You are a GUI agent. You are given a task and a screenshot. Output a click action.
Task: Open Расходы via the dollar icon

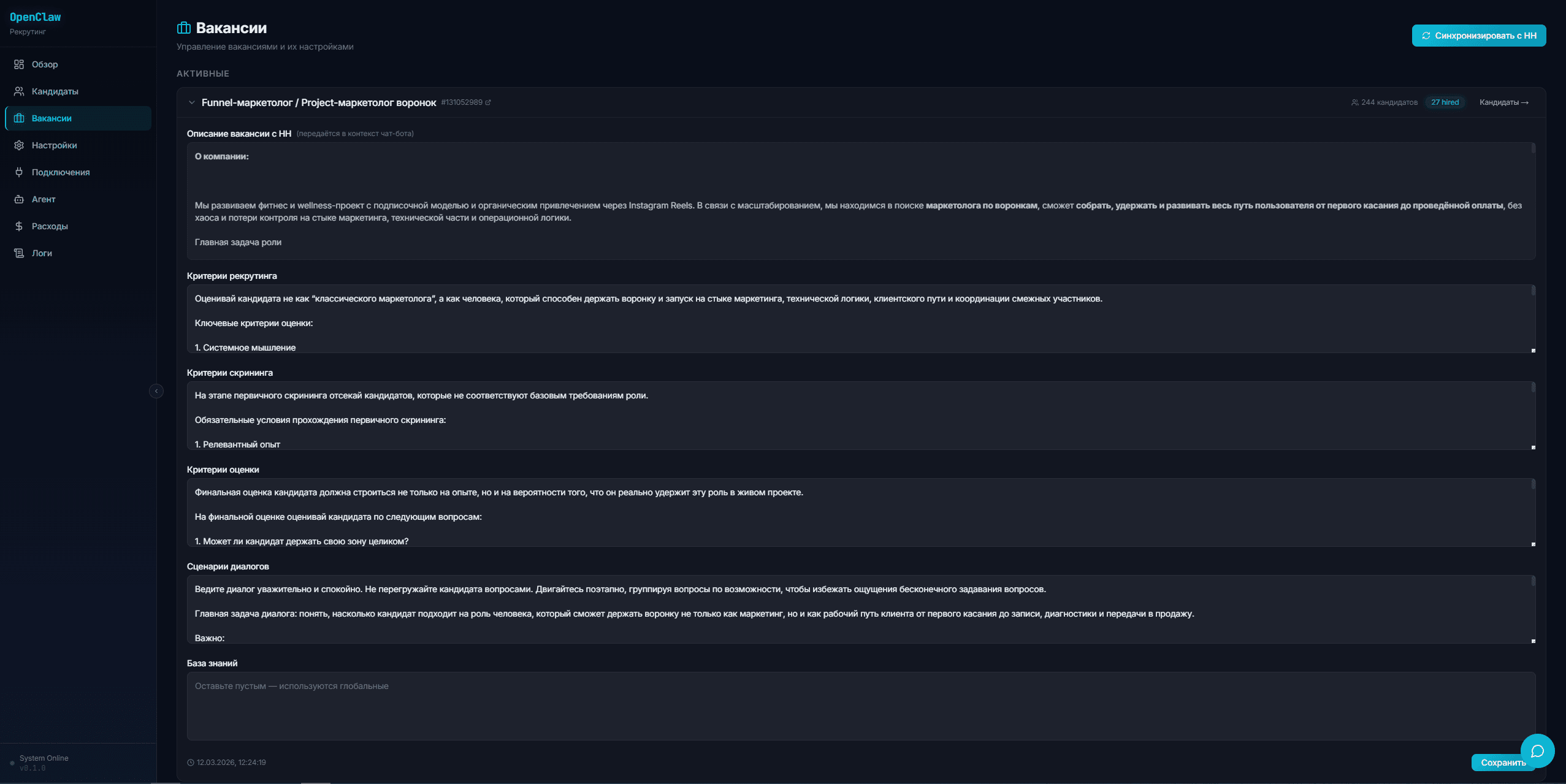tap(18, 226)
